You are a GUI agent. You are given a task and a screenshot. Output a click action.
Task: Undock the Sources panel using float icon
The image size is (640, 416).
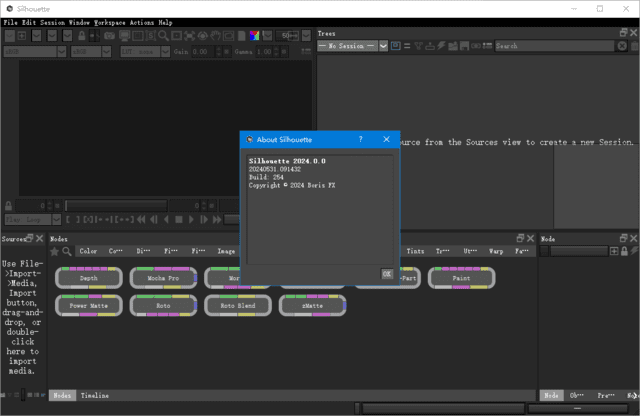(29, 239)
